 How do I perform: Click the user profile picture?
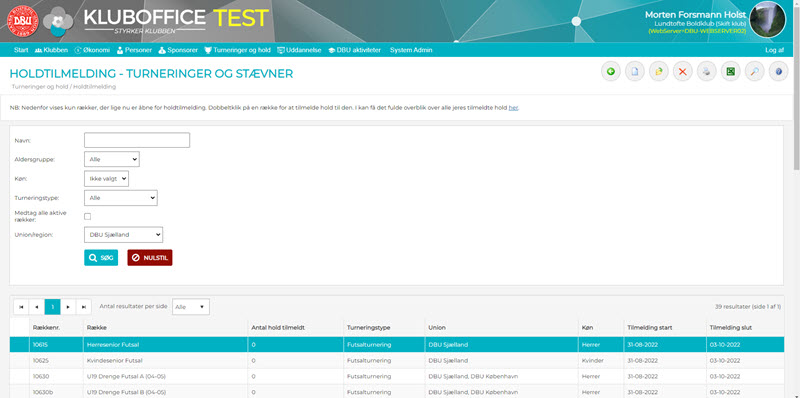(767, 19)
